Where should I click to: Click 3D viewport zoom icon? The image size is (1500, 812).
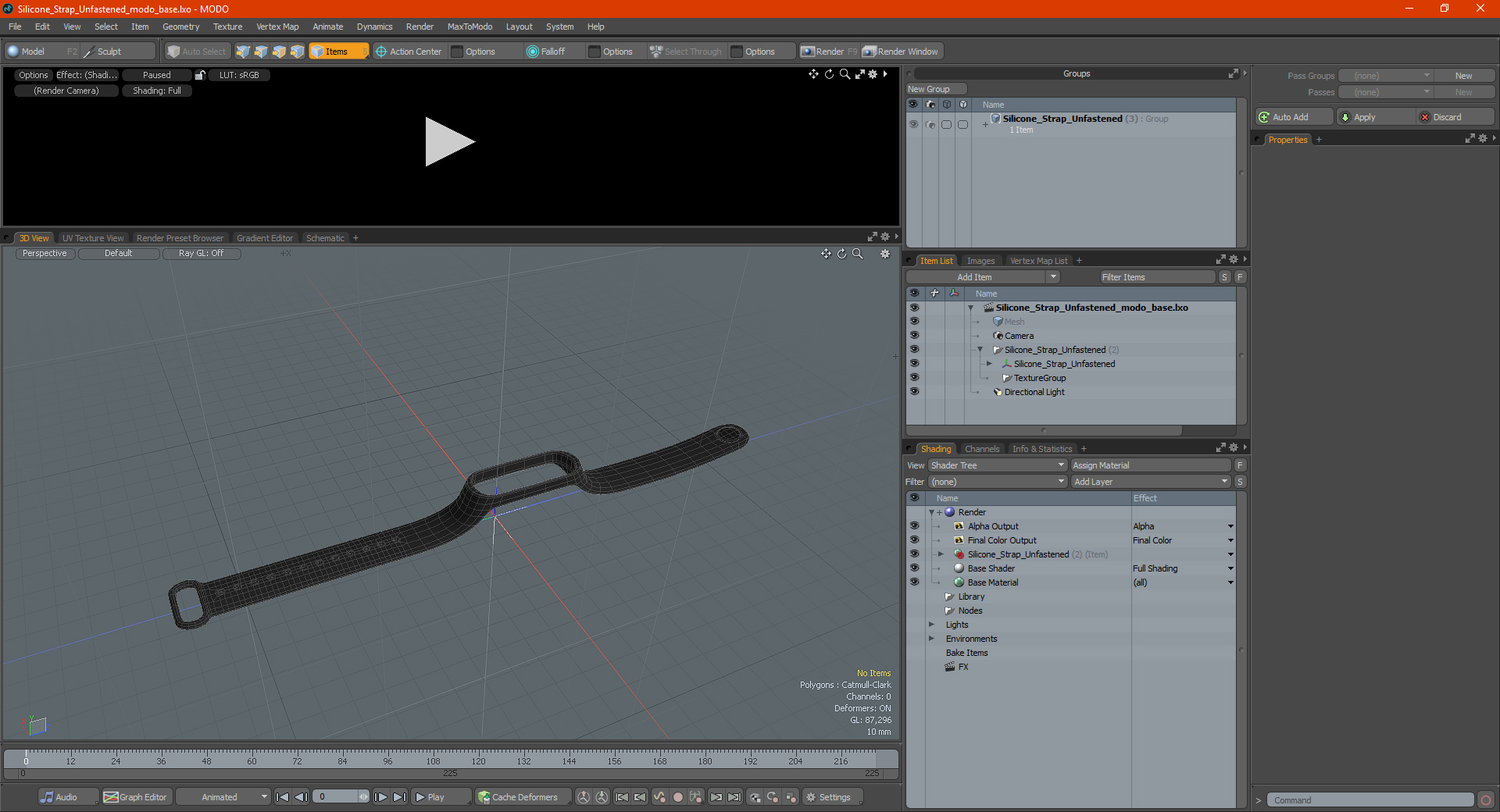(858, 254)
